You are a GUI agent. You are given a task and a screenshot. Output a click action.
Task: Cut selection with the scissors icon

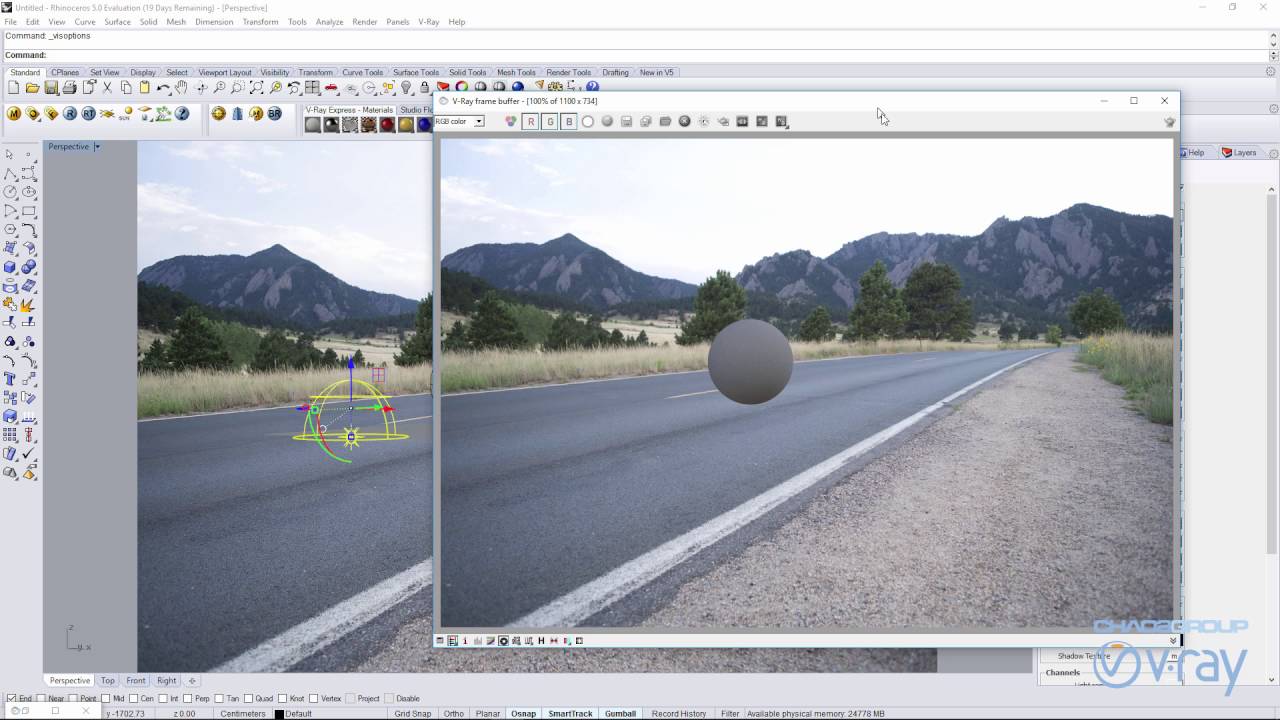pos(107,88)
